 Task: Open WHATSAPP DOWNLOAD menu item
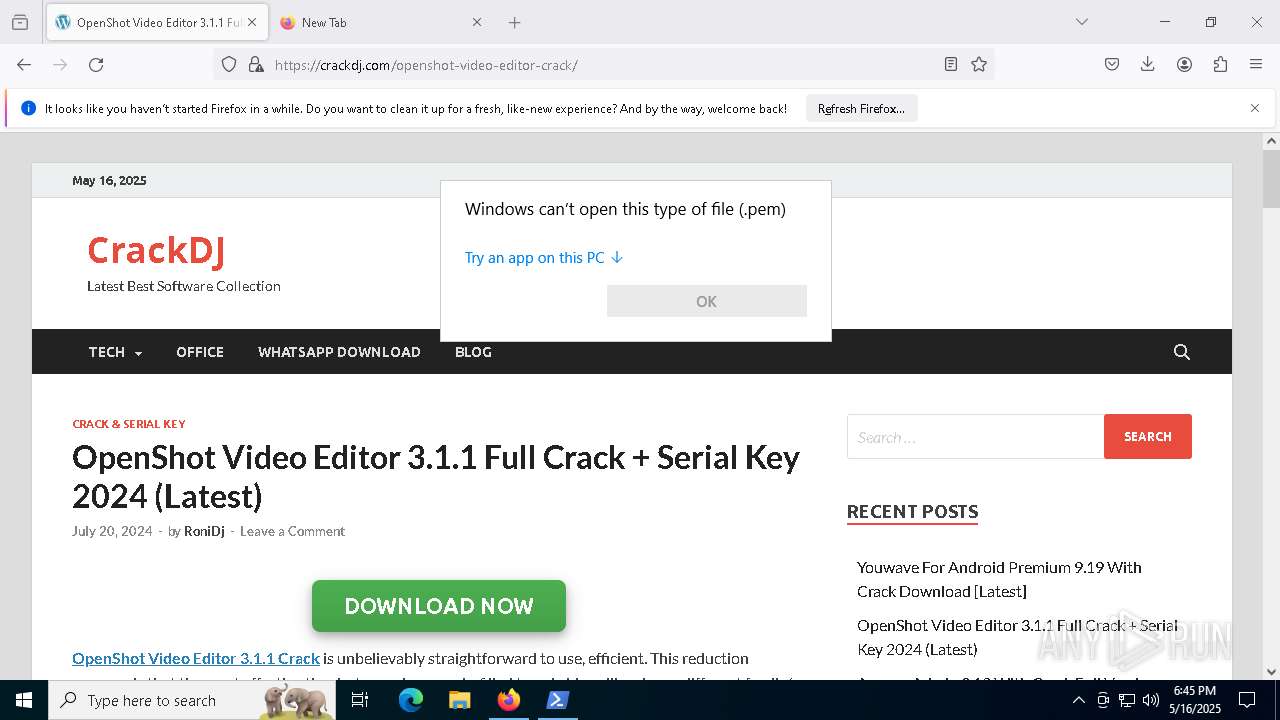pos(339,352)
